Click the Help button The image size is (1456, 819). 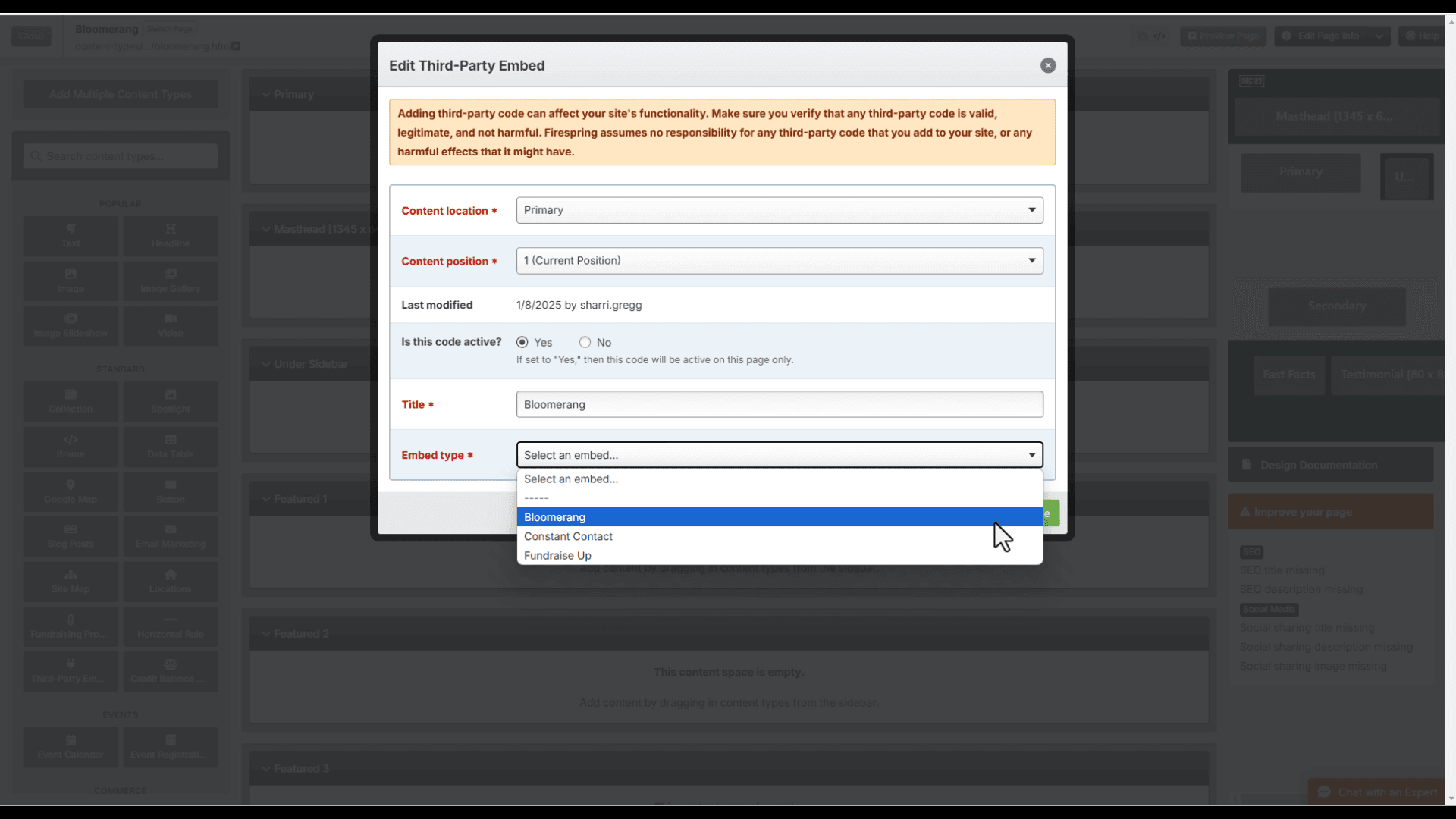point(1422,36)
